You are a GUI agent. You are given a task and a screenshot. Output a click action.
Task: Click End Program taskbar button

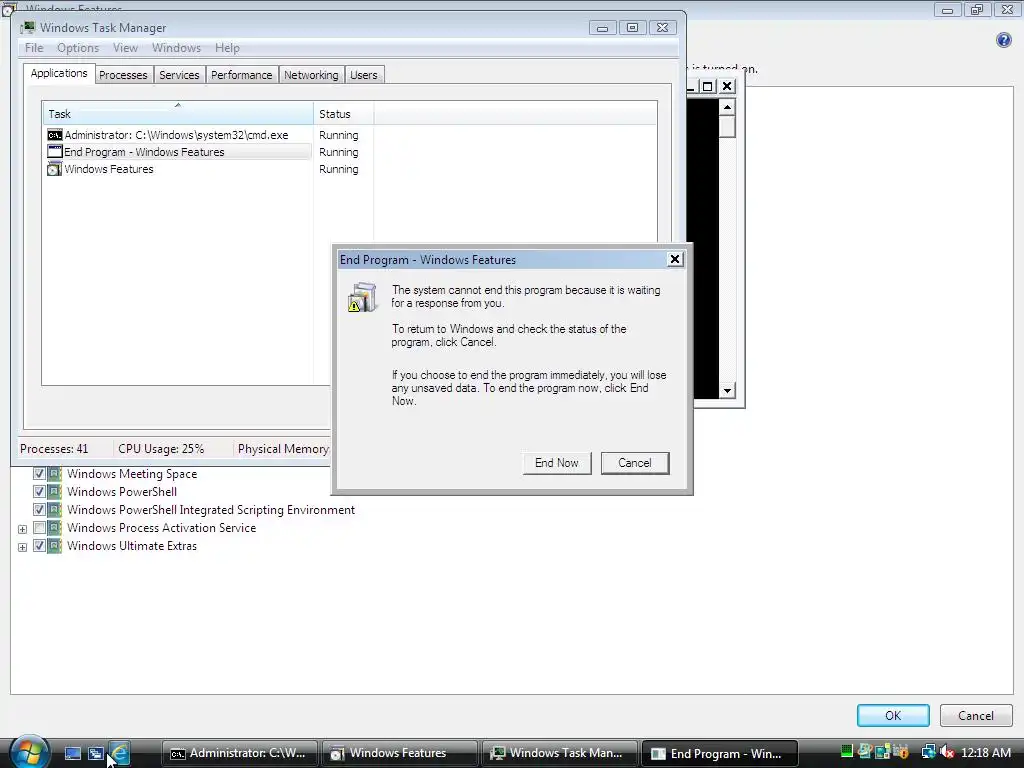720,754
